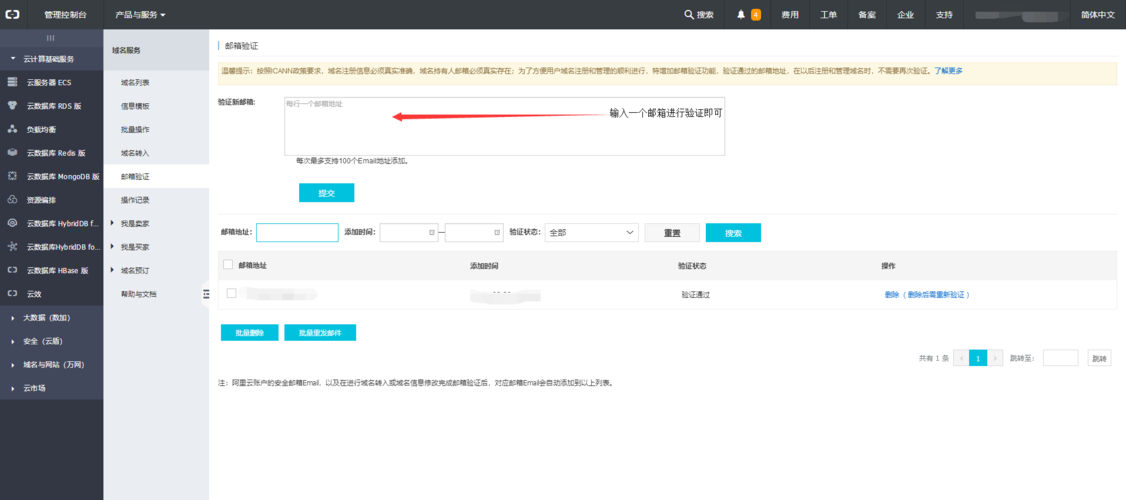Focus the 跳转至 page number input

coord(1061,358)
